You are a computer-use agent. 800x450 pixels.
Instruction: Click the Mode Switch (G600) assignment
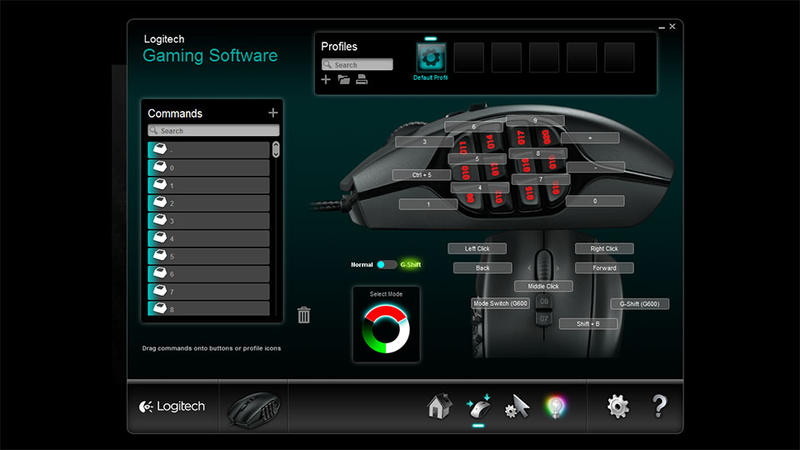click(x=501, y=303)
